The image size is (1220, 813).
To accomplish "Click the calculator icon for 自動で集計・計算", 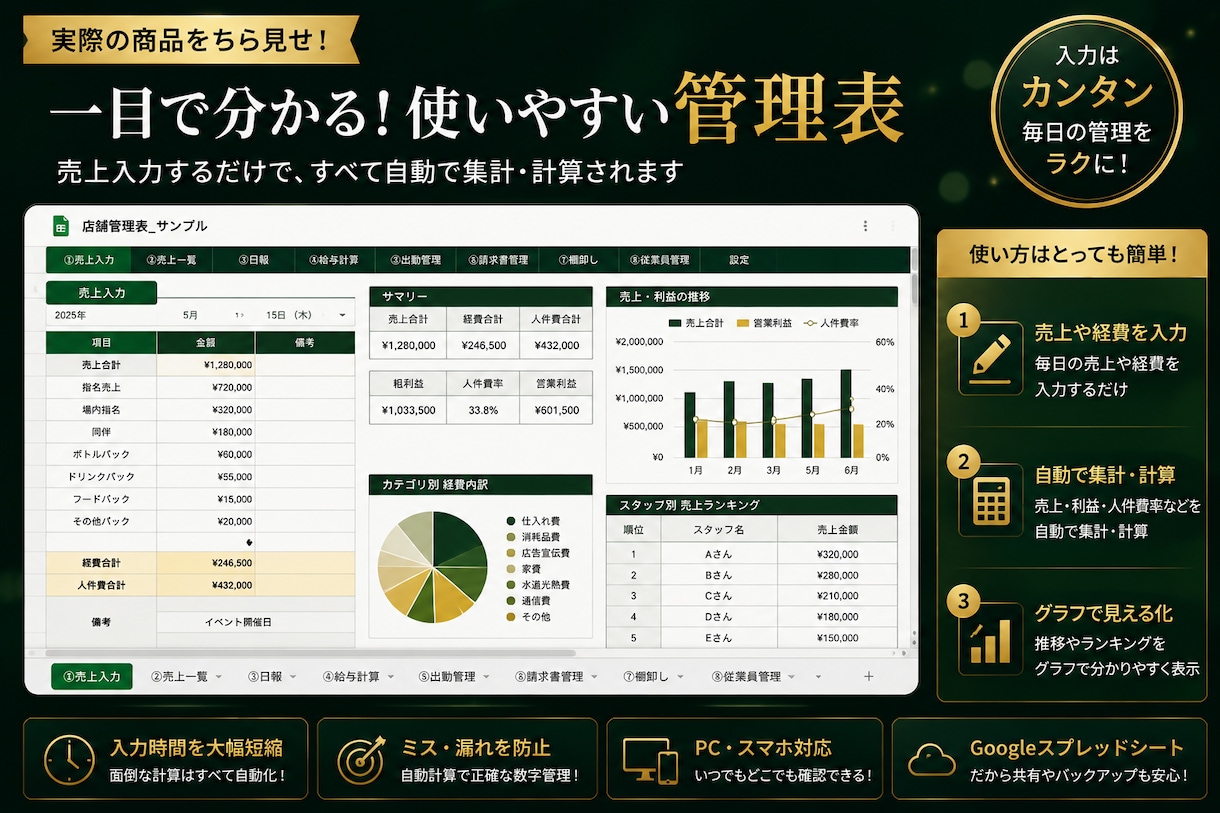I will click(x=990, y=500).
